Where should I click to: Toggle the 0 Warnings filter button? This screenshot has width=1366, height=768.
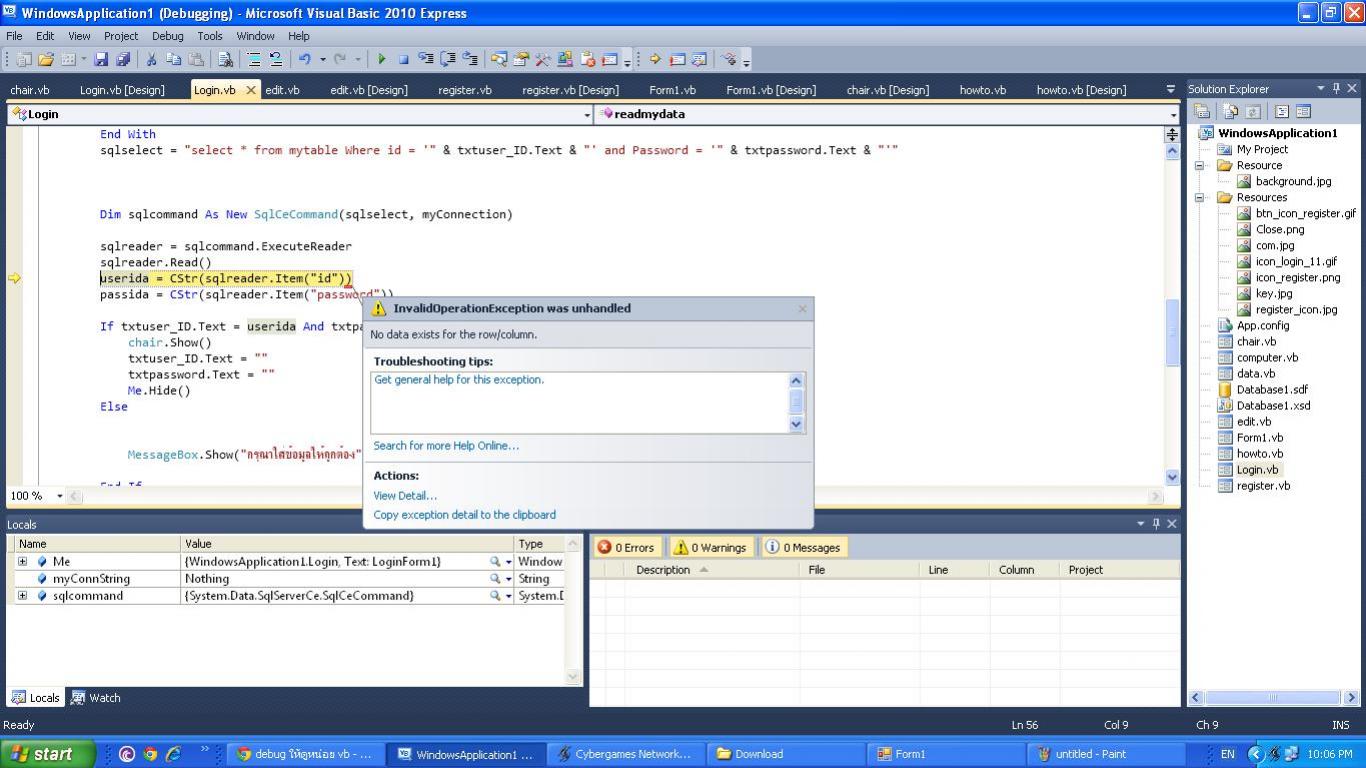709,547
